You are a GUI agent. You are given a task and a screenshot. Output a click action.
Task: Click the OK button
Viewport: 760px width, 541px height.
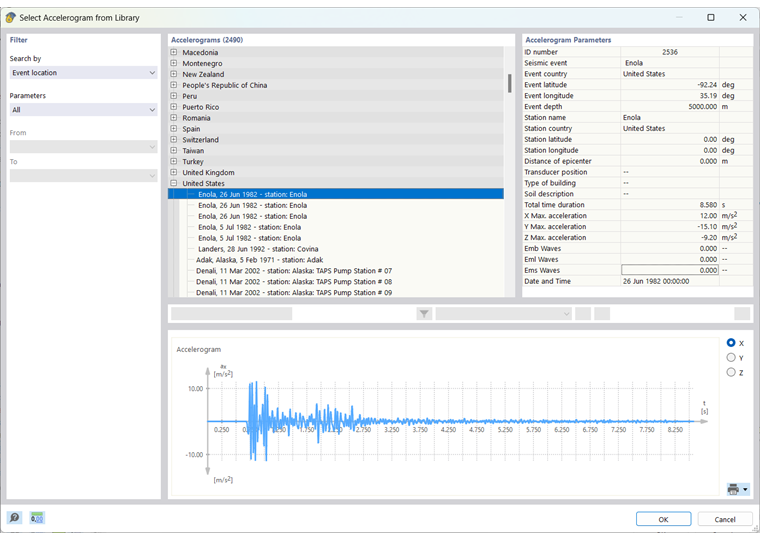pos(663,519)
